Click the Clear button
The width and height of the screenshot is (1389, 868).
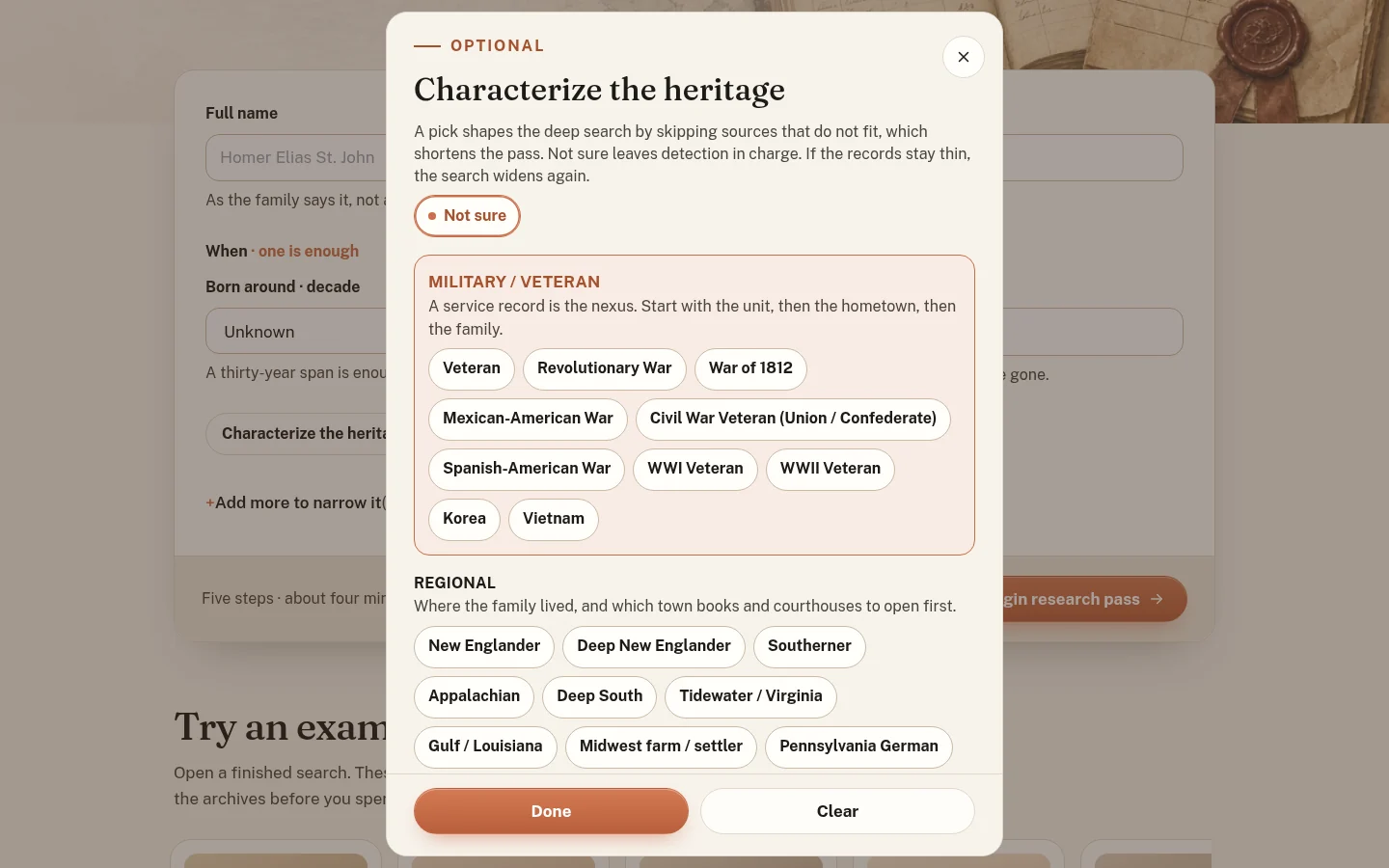click(x=837, y=811)
